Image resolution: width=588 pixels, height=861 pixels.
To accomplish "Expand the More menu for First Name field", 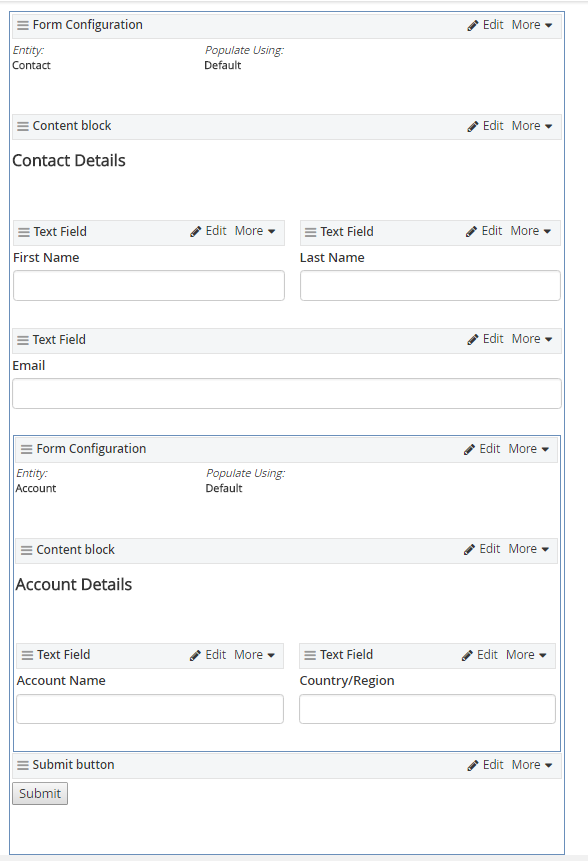I will click(255, 231).
